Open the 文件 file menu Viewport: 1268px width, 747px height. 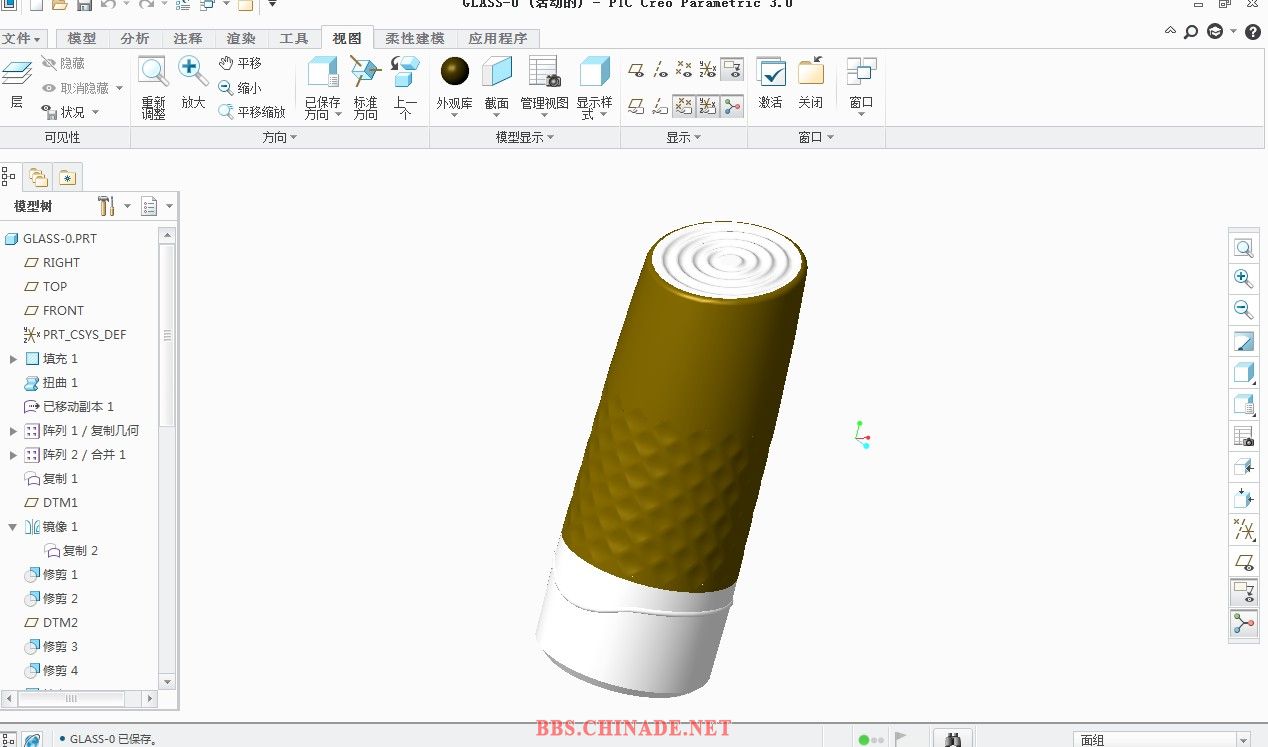coord(21,39)
